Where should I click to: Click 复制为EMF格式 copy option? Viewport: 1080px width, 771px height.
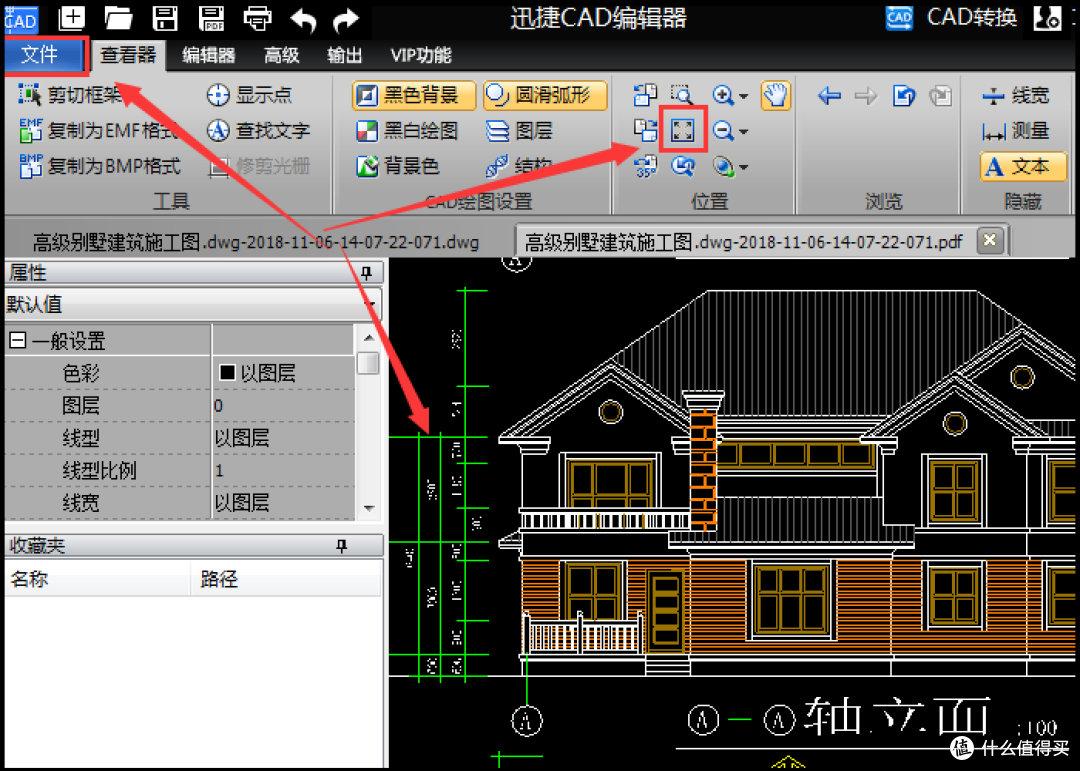tap(98, 130)
